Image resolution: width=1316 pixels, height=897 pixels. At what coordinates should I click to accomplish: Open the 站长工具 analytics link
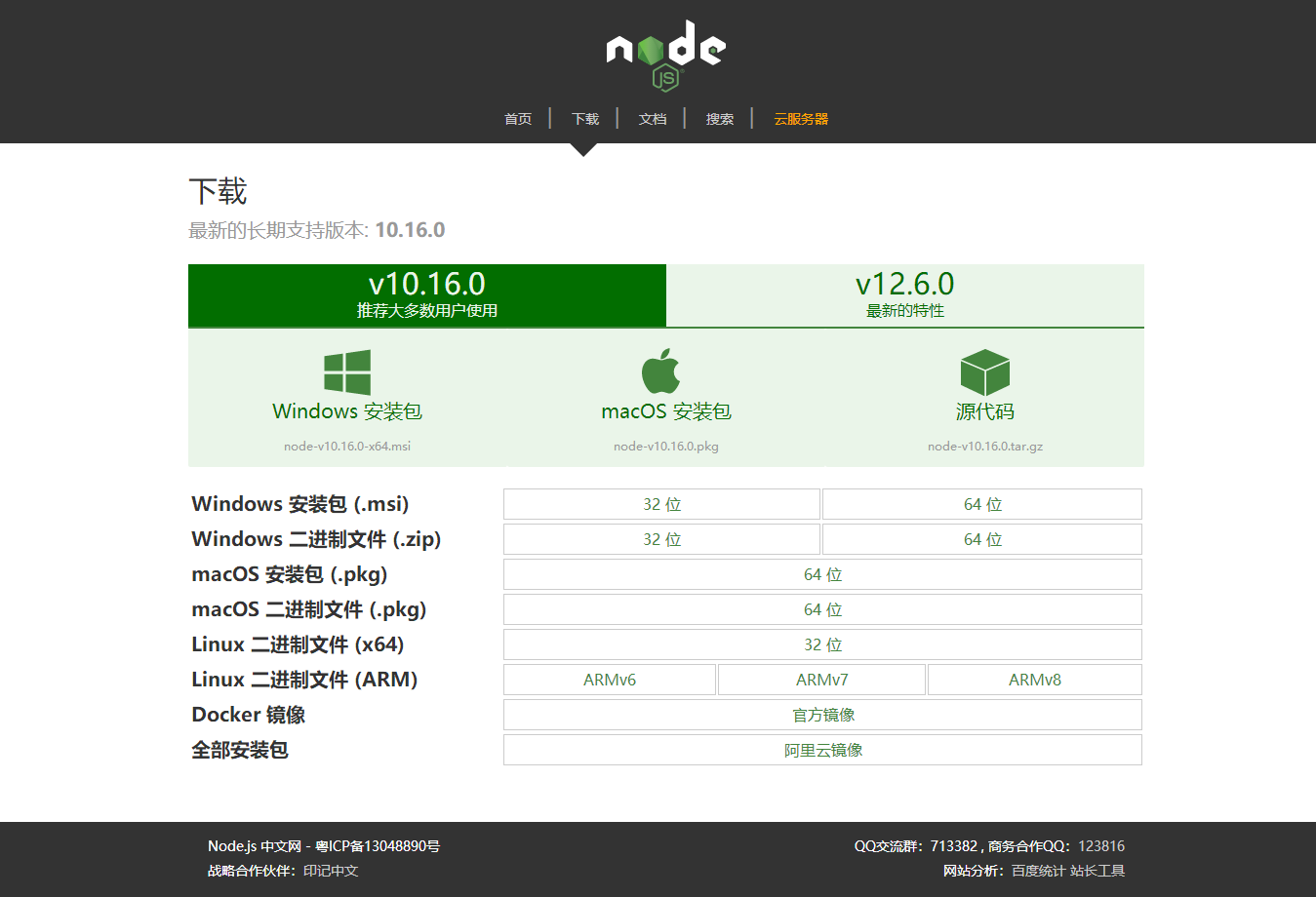click(x=1097, y=871)
